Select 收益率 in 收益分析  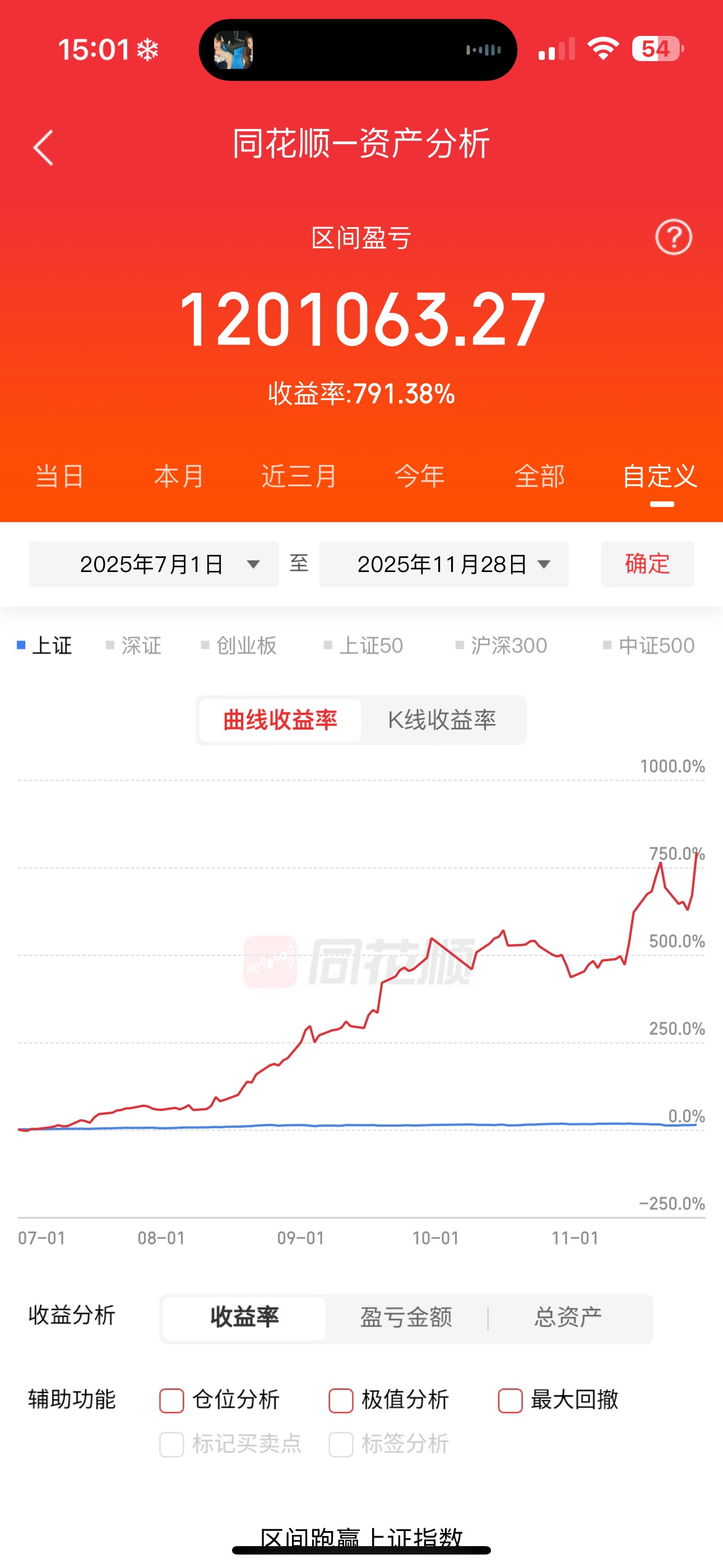click(245, 1318)
